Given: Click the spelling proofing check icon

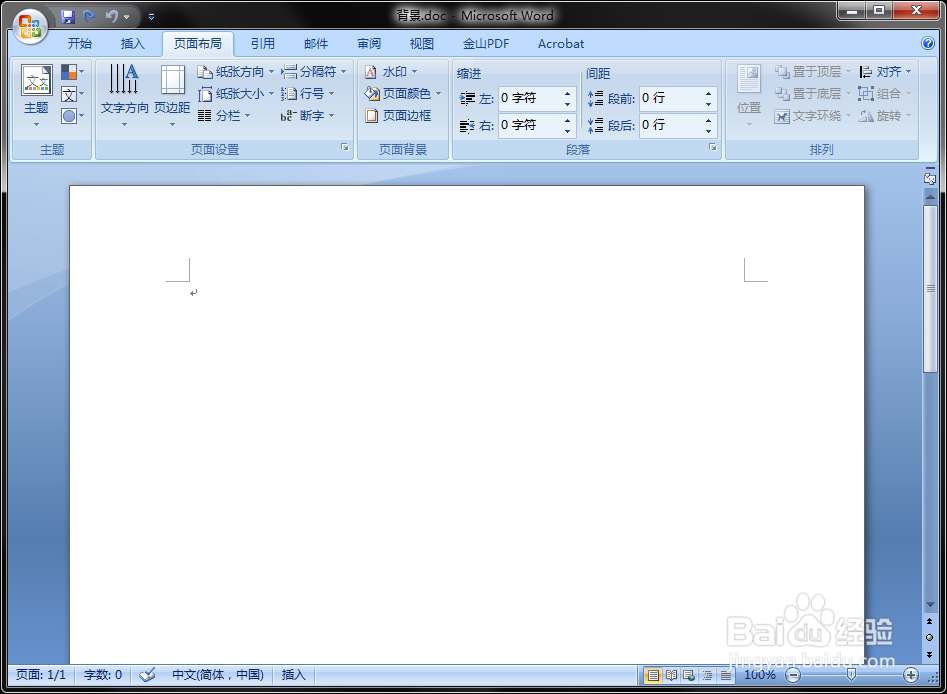Looking at the screenshot, I should [147, 675].
